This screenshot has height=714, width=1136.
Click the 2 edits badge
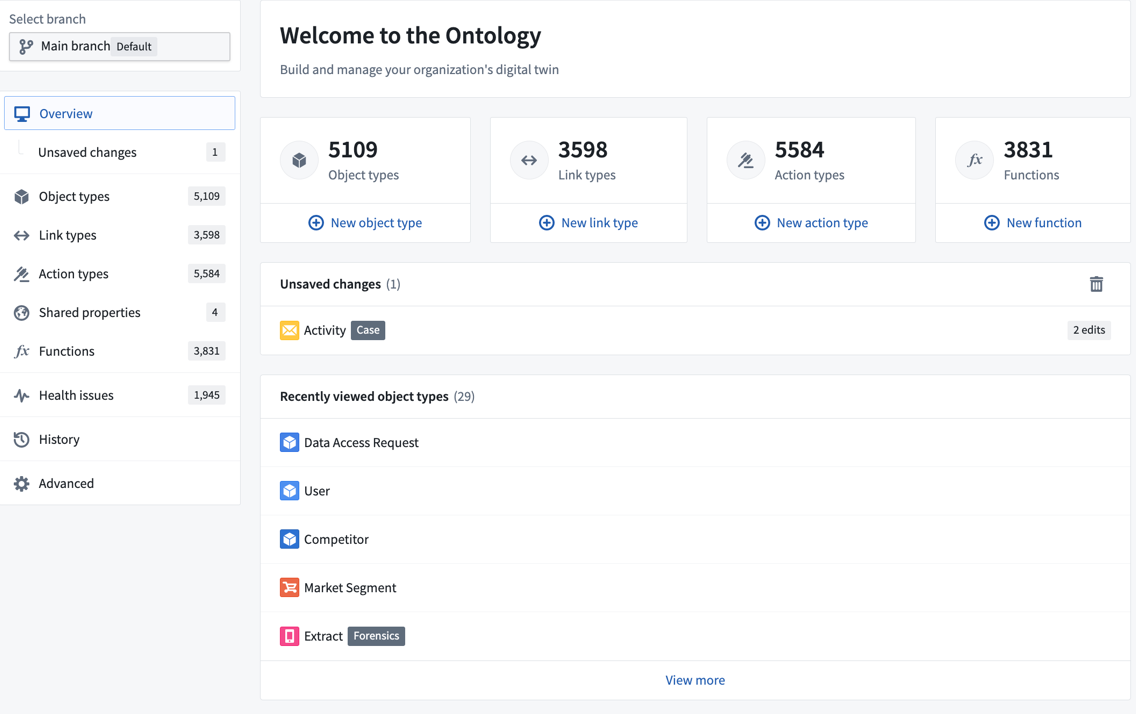[1088, 330]
